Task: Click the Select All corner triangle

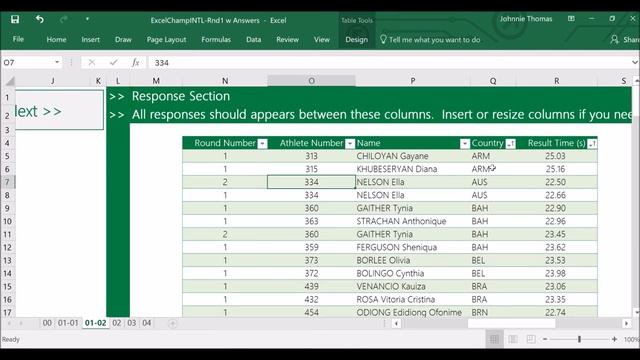Action: coord(10,81)
